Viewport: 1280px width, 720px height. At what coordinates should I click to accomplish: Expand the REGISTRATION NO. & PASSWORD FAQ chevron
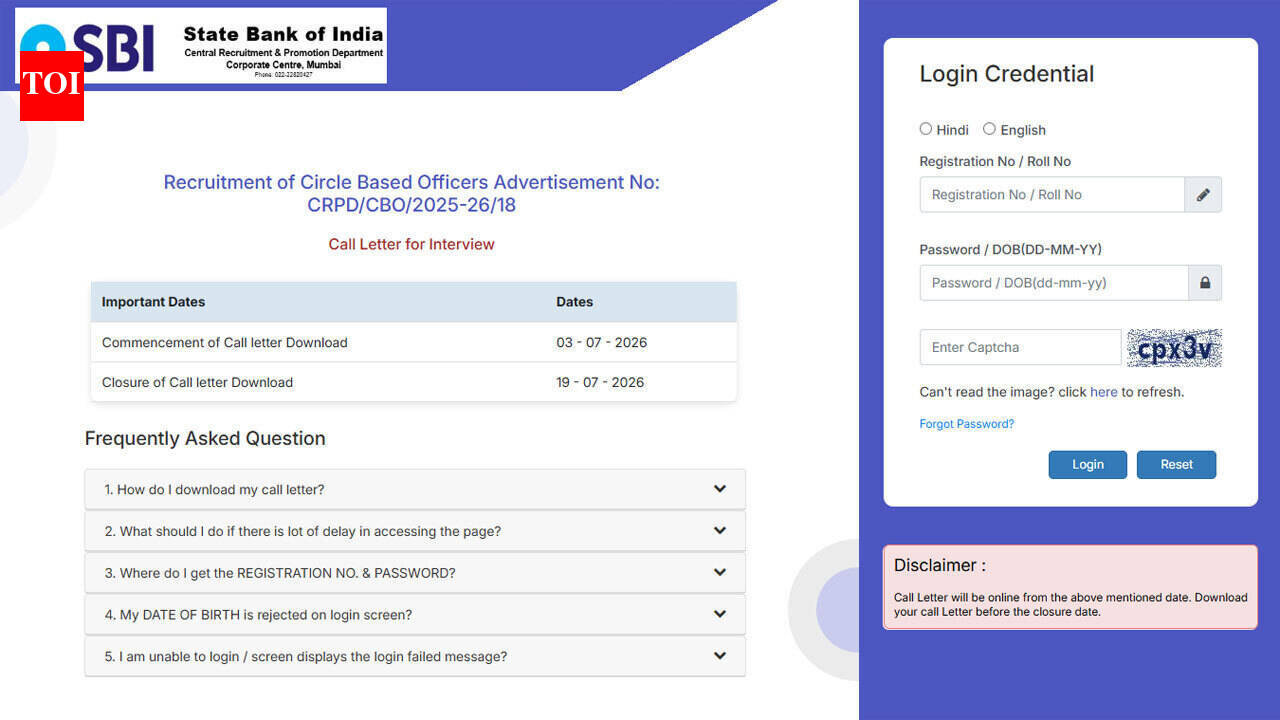tap(720, 573)
